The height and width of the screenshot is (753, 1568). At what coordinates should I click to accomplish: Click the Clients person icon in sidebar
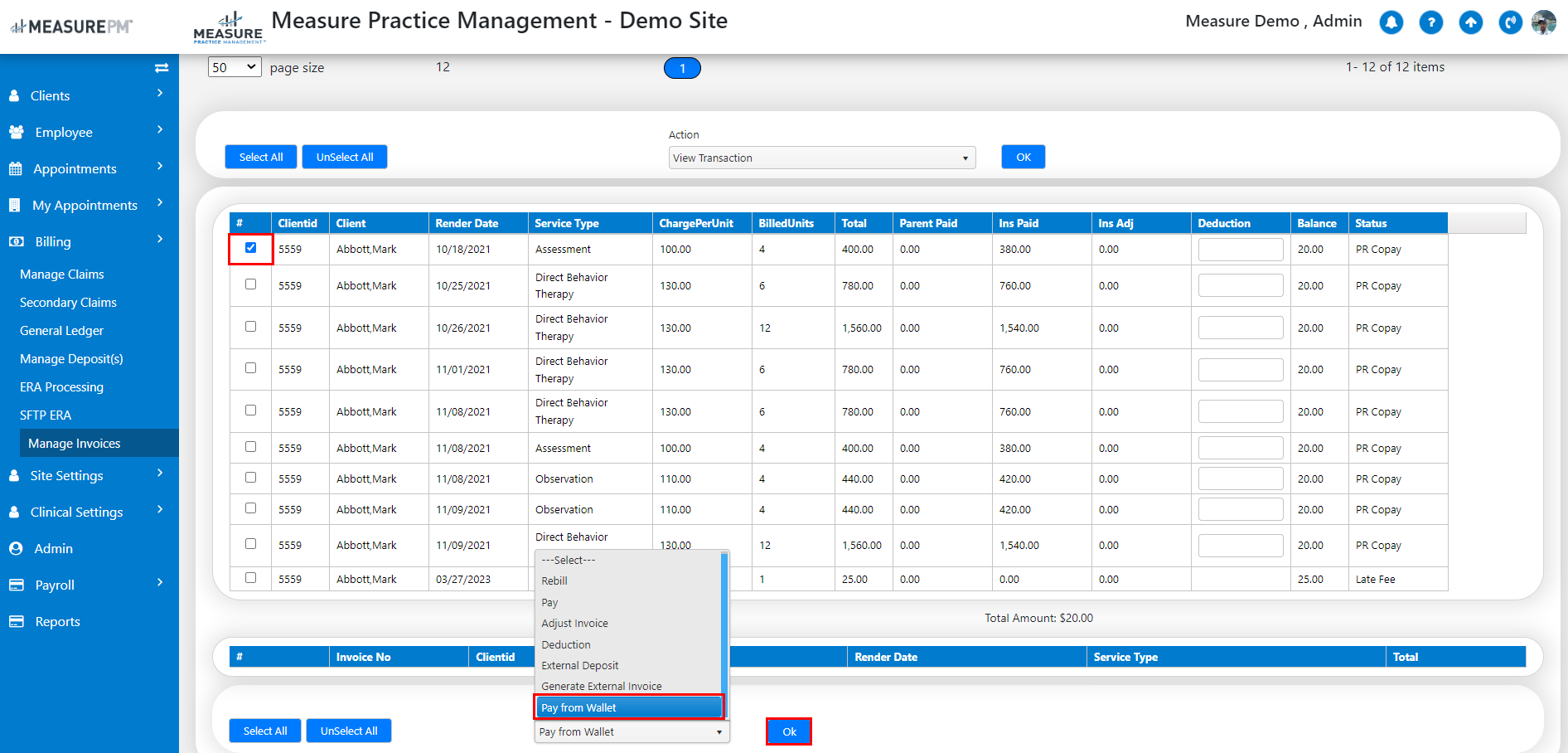(x=14, y=96)
